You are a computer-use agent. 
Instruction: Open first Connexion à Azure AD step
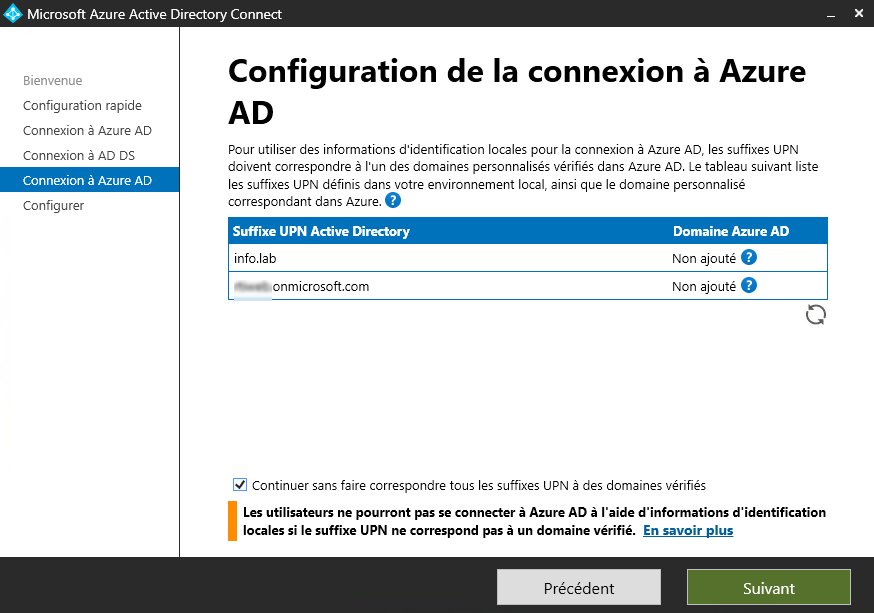coord(87,130)
